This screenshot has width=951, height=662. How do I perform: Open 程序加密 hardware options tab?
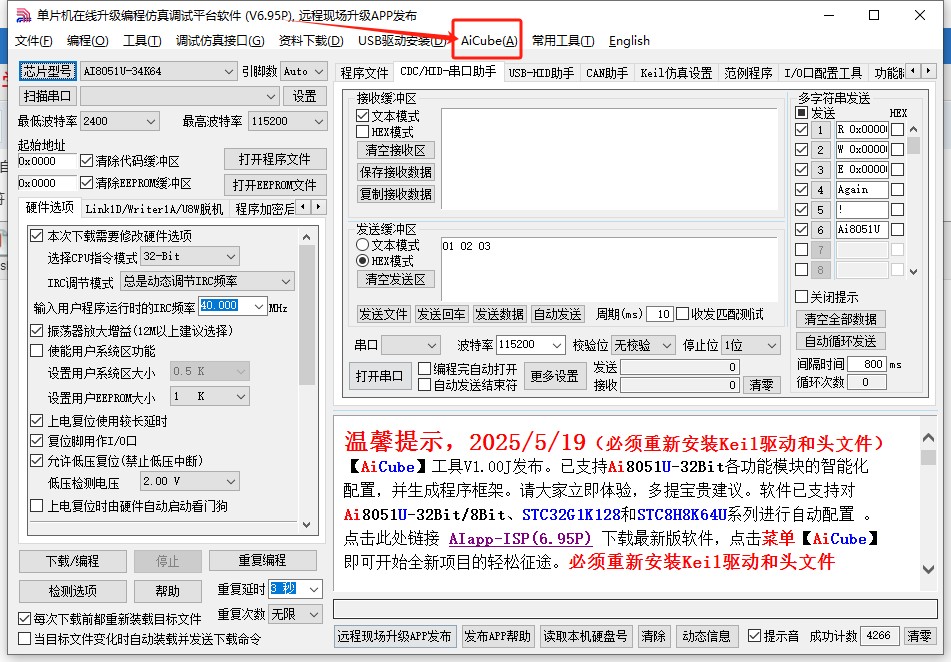point(264,209)
